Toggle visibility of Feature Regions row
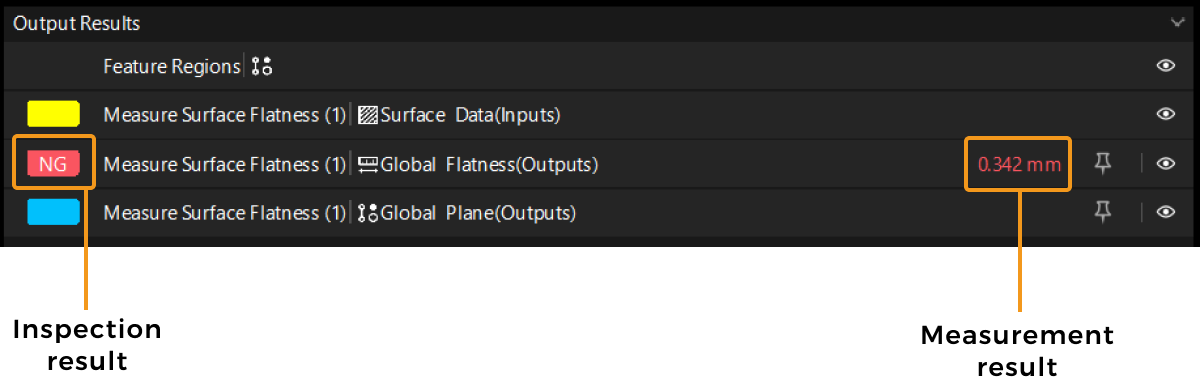This screenshot has height=382, width=1200. (1165, 66)
